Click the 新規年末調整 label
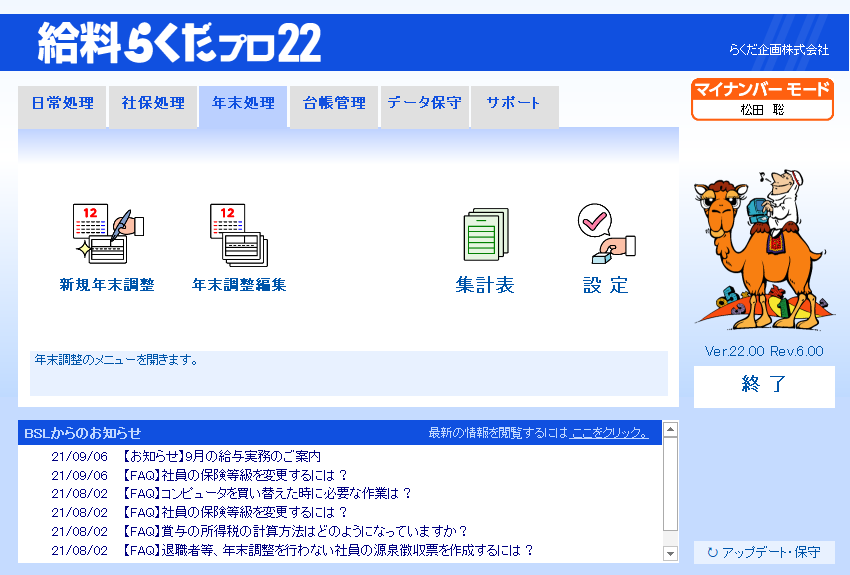This screenshot has width=850, height=575. pos(107,285)
